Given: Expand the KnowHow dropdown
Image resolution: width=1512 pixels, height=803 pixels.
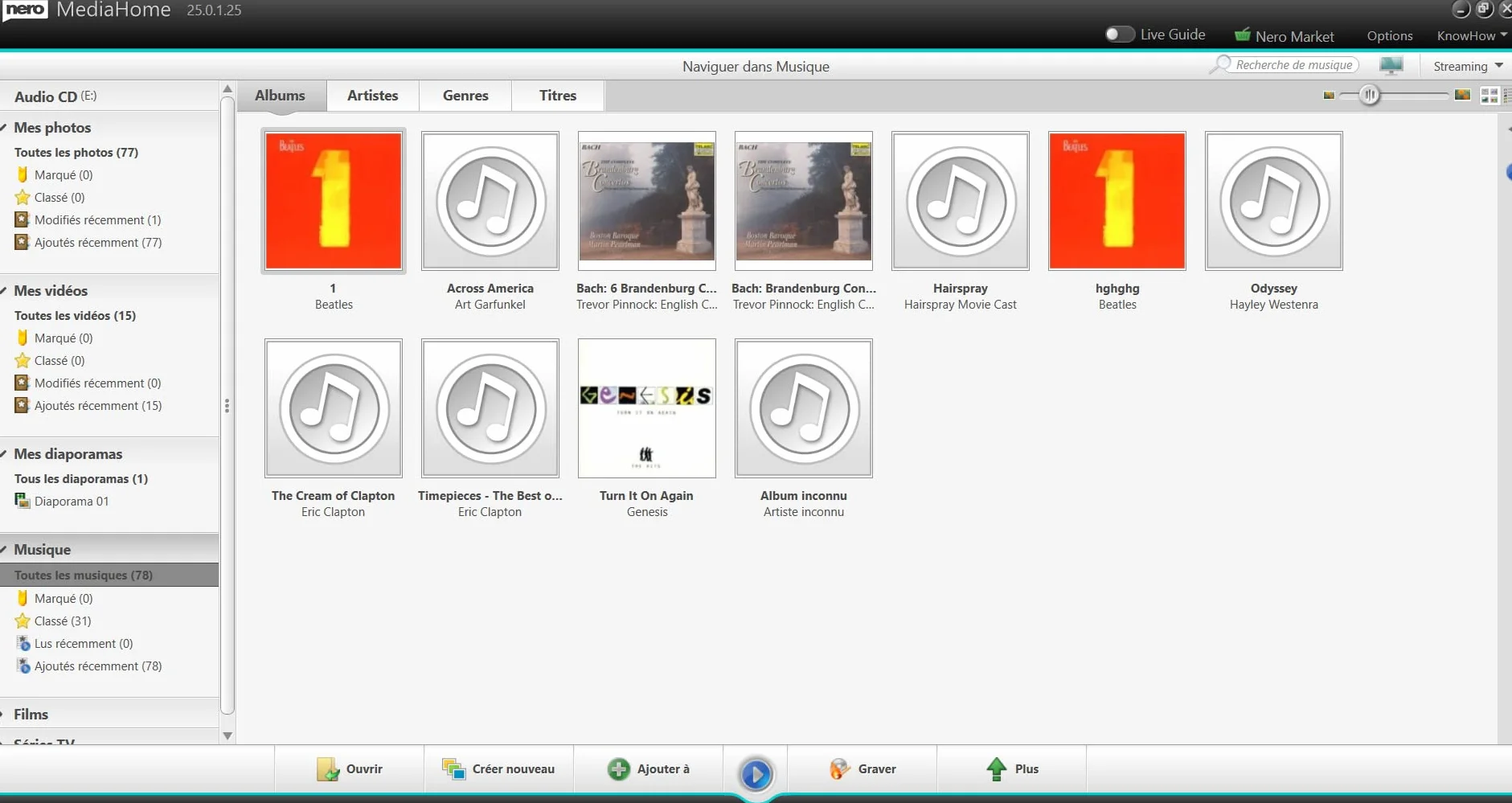Looking at the screenshot, I should (x=1472, y=36).
